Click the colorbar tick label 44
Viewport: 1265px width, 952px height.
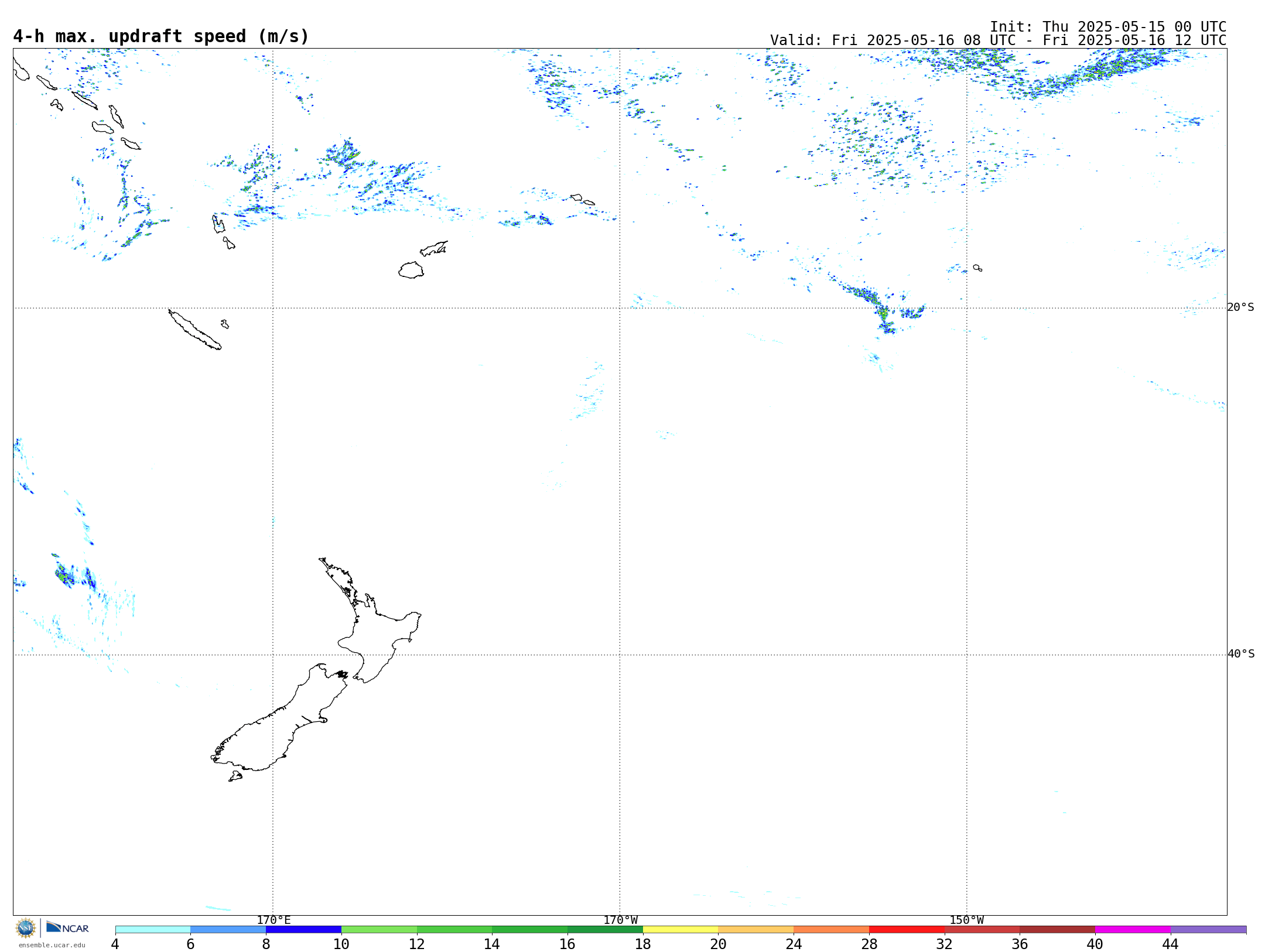pyautogui.click(x=1171, y=944)
